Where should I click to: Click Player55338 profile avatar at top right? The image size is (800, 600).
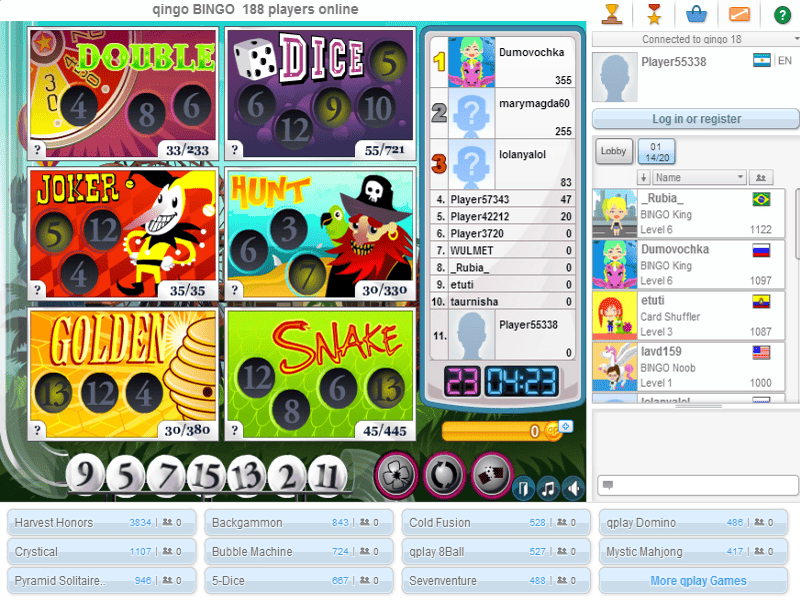[x=615, y=78]
